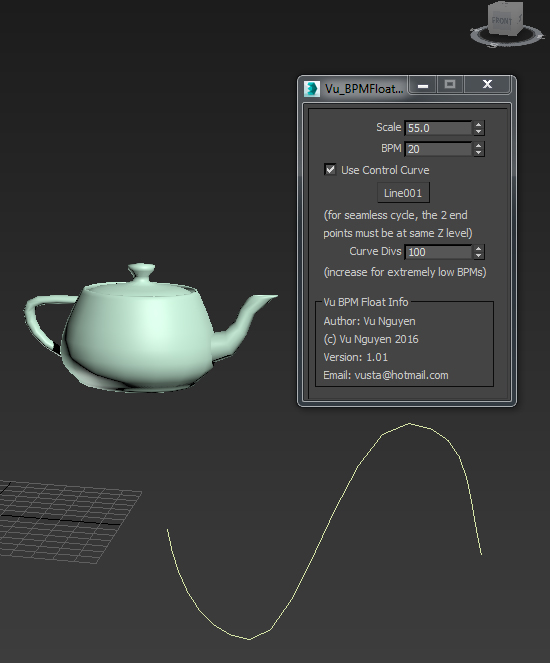550x663 pixels.
Task: Uncheck the Use Control Curve checkbox
Action: [x=330, y=170]
